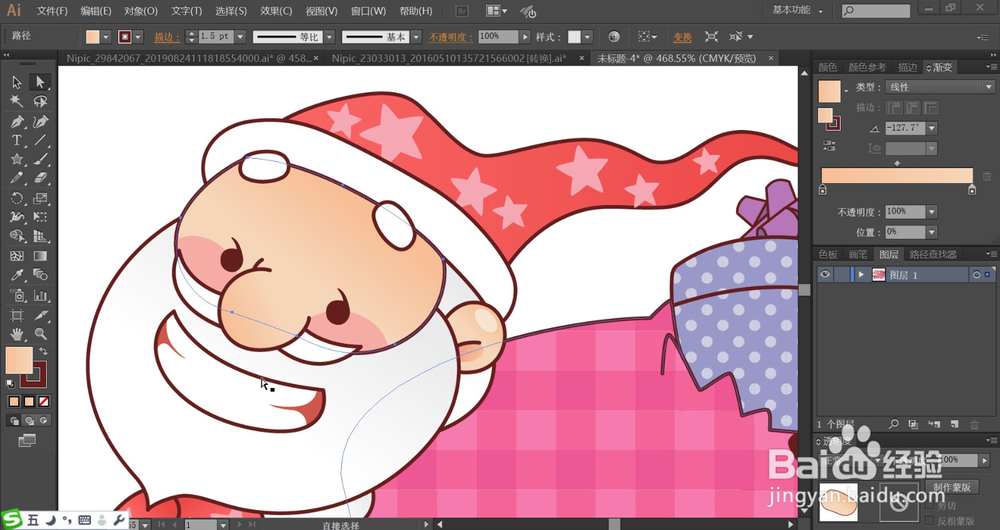The width and height of the screenshot is (1000, 530).
Task: Select the Shape Builder tool
Action: [17, 237]
